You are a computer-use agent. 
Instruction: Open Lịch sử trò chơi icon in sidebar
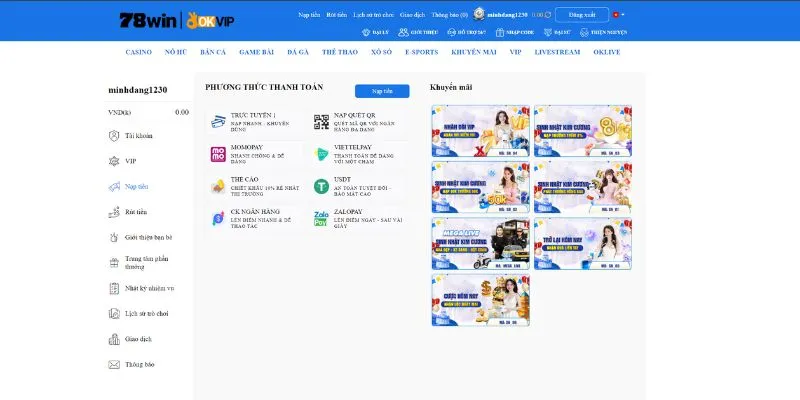(114, 314)
